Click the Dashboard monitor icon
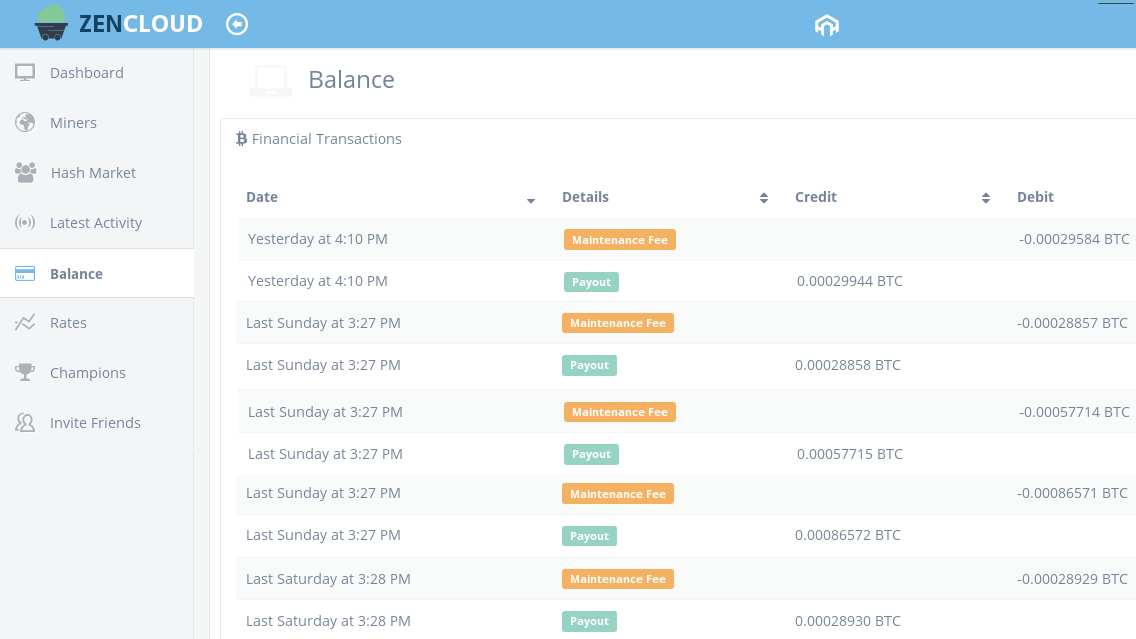Viewport: 1136px width, 639px height. tap(25, 73)
